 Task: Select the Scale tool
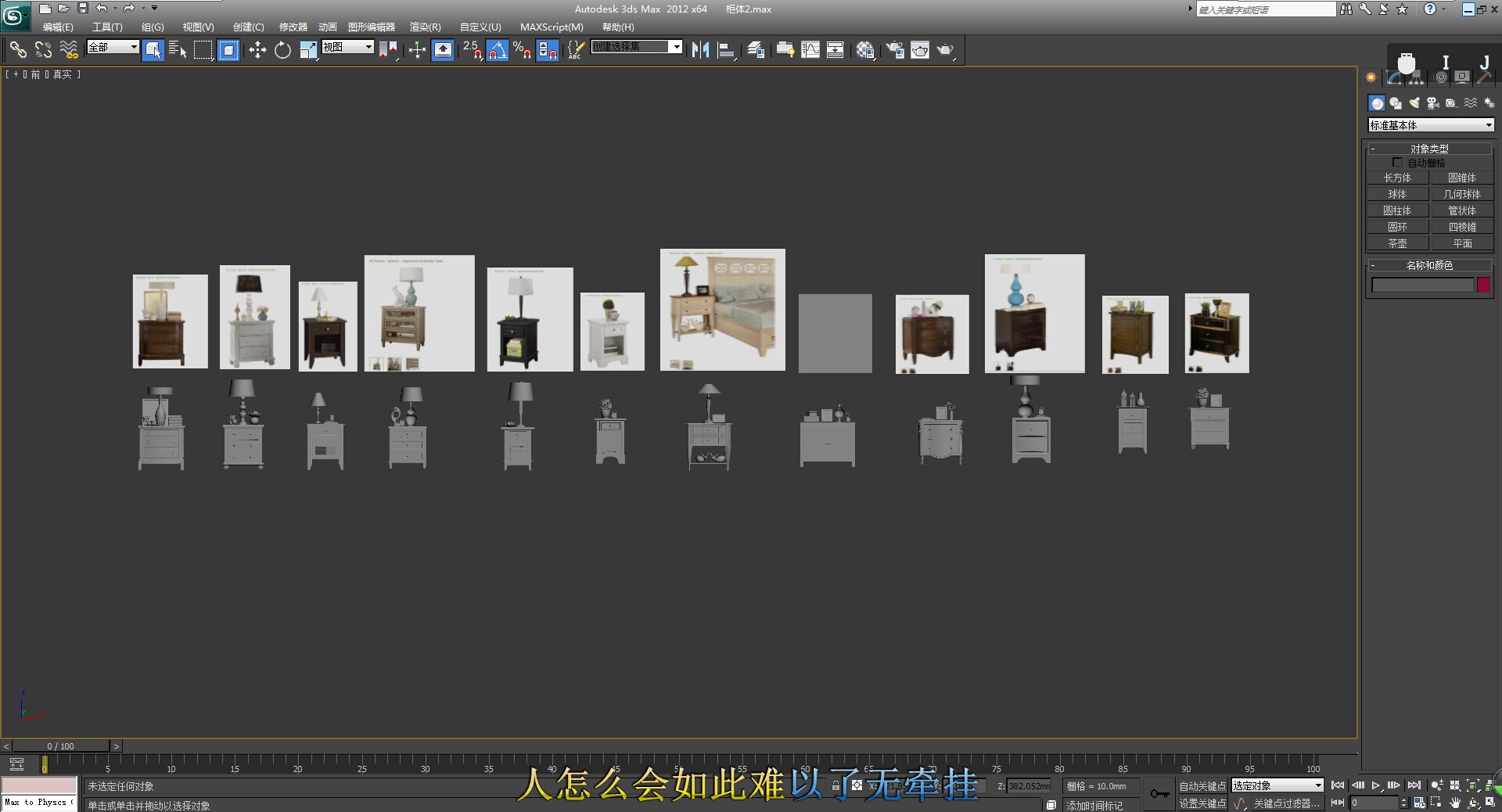308,50
